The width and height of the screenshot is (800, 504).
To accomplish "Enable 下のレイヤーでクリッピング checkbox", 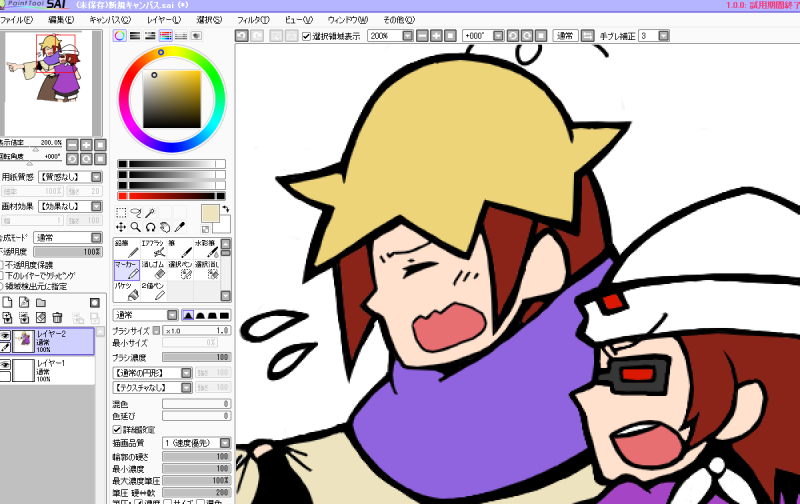I will click(x=2, y=275).
